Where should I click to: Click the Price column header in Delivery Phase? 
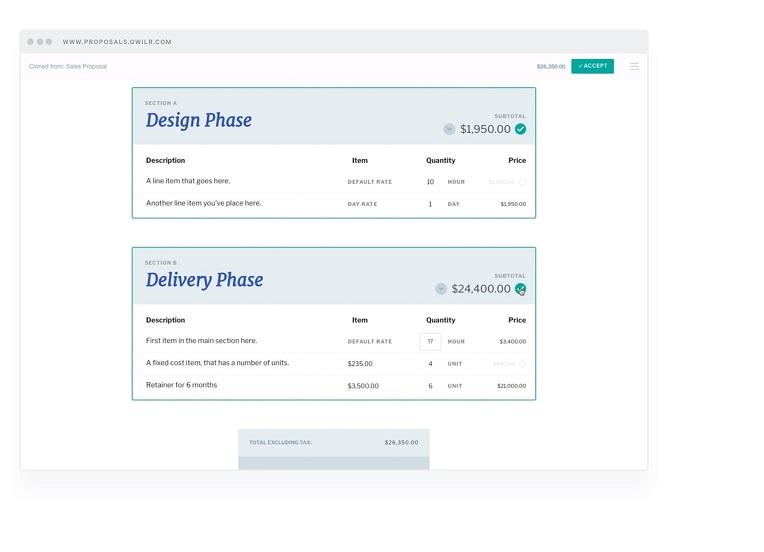click(517, 320)
